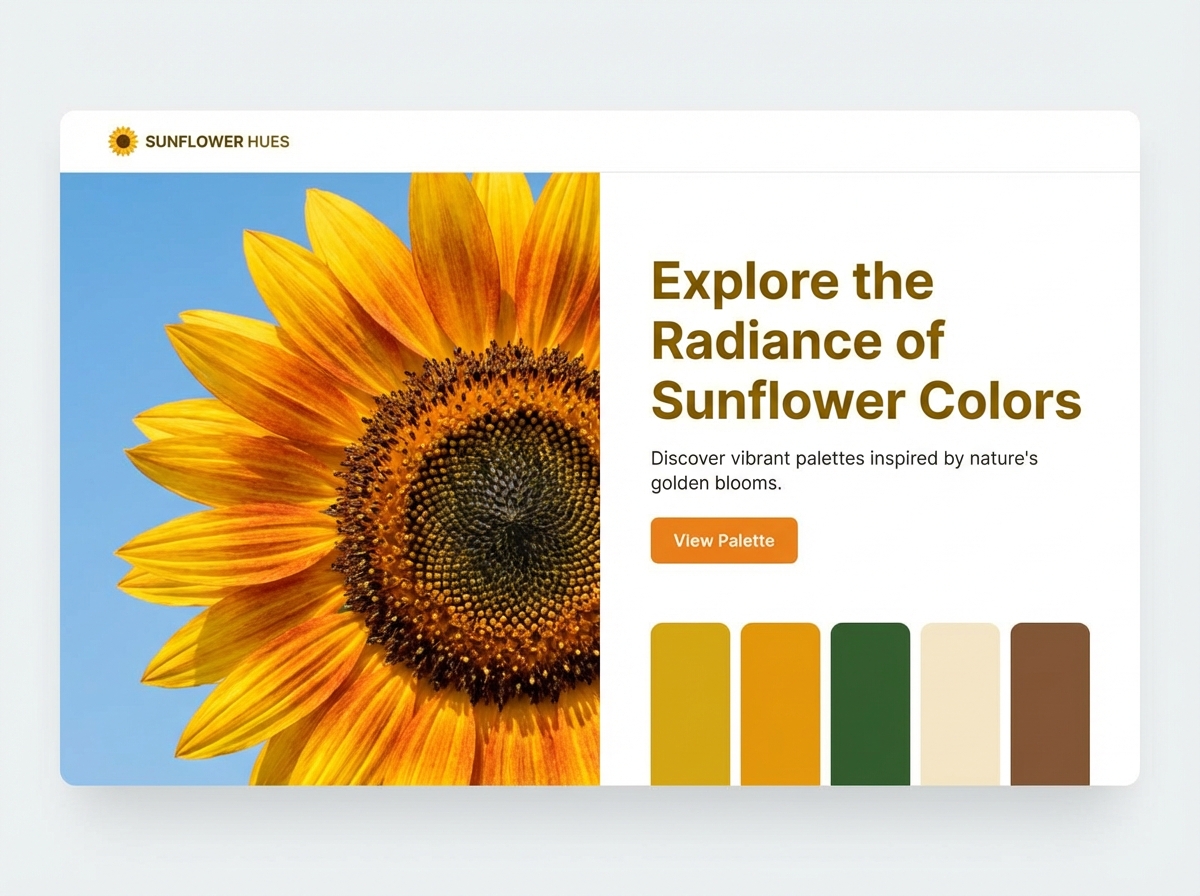Click the View Palette button

724,540
